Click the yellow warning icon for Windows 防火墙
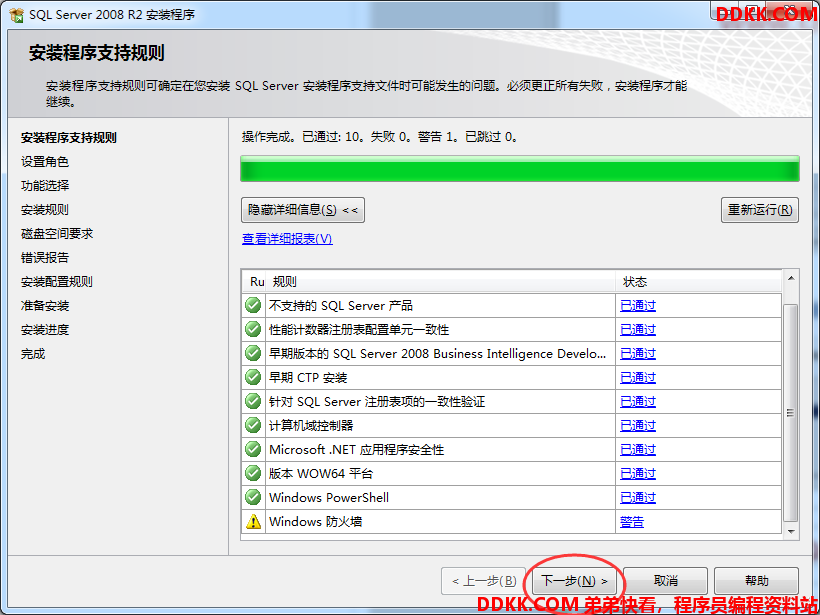820x615 pixels. click(x=253, y=521)
